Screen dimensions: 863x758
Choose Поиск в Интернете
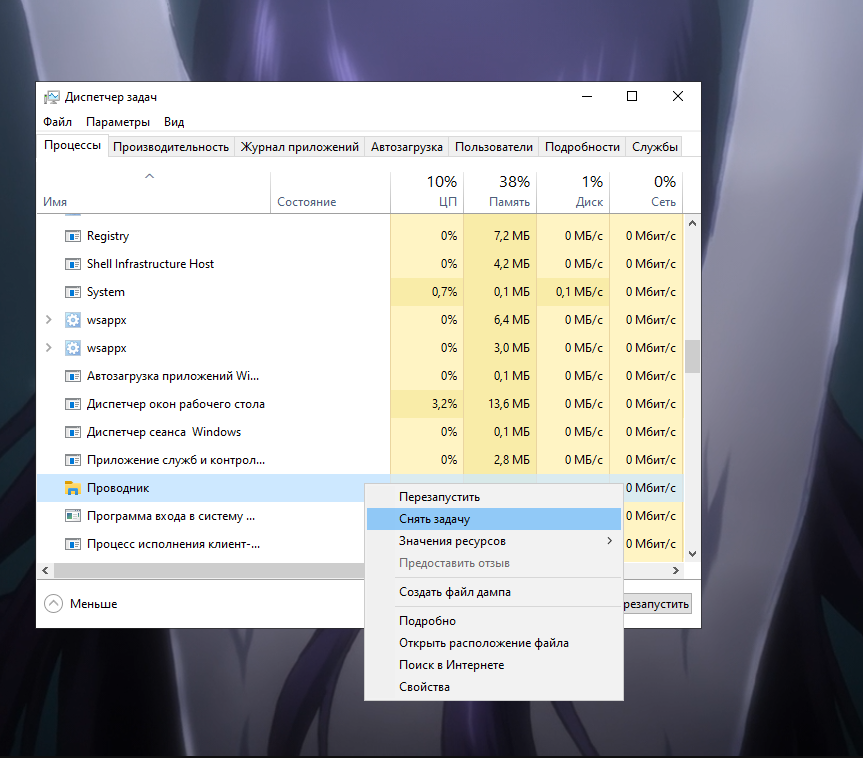494,665
